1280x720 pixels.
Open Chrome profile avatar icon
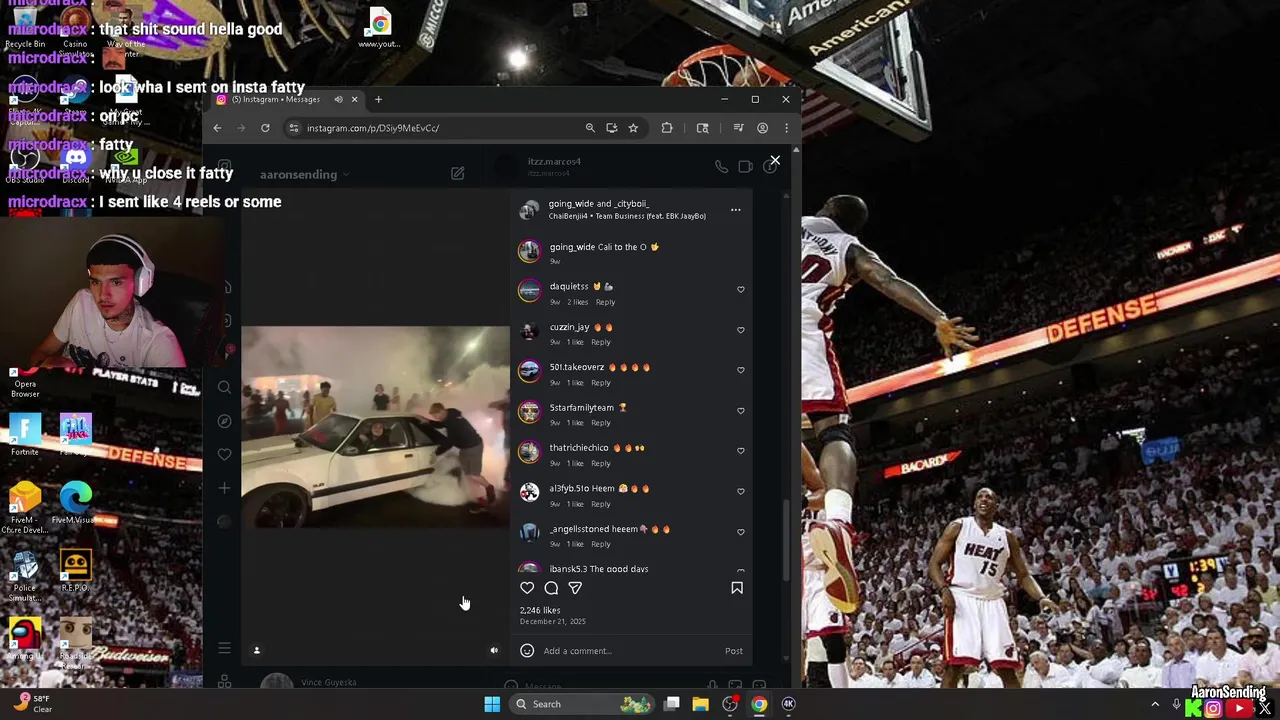(x=762, y=128)
